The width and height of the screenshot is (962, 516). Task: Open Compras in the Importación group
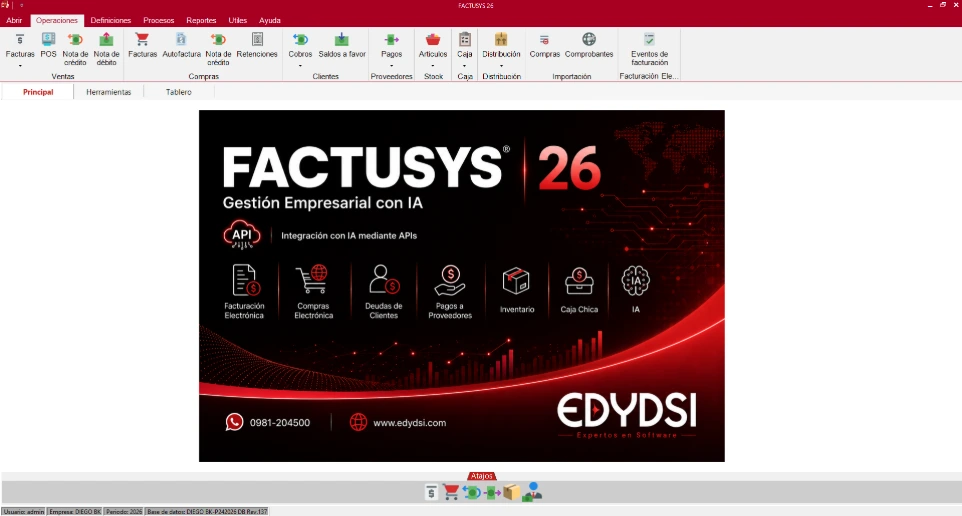click(545, 46)
